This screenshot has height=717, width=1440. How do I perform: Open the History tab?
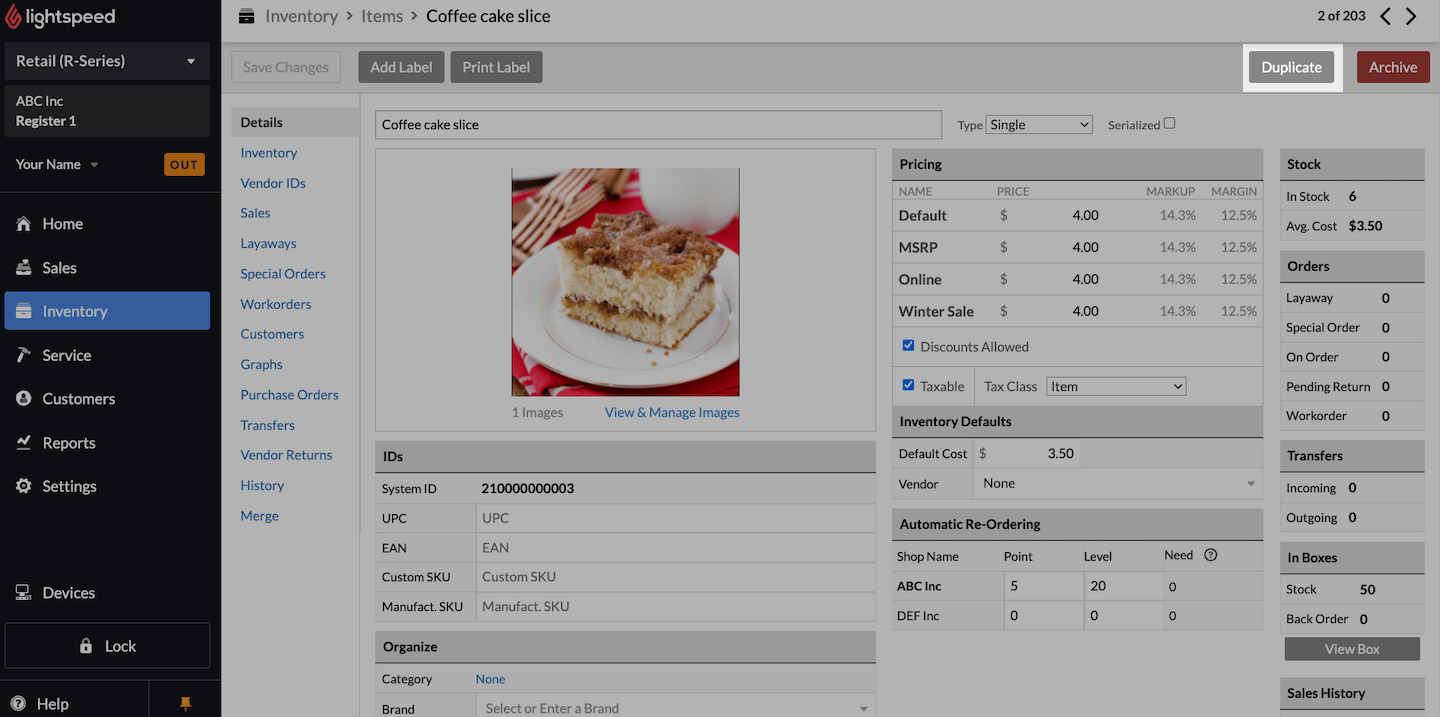pyautogui.click(x=262, y=485)
